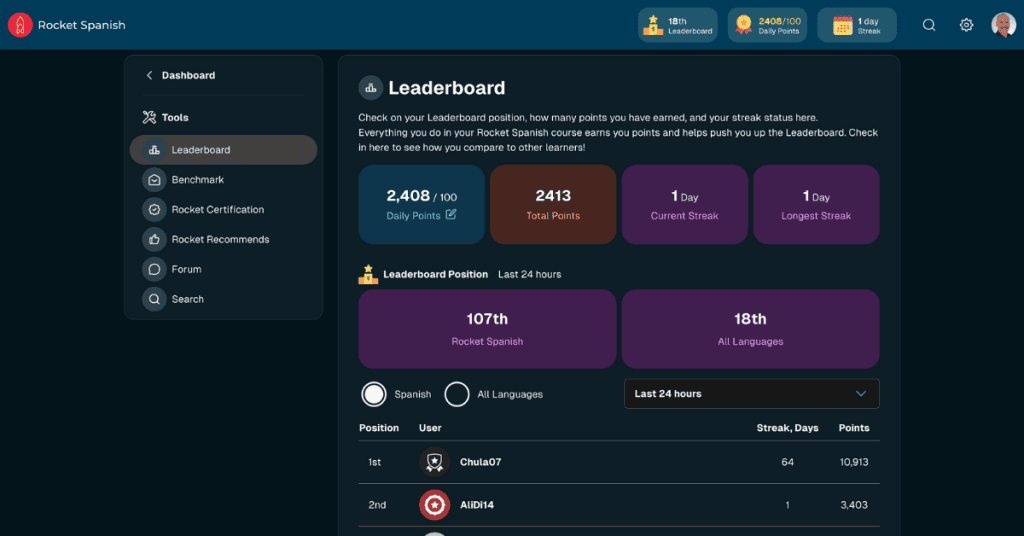The height and width of the screenshot is (536, 1024).
Task: Click the Benchmark sidebar icon
Action: coord(154,180)
